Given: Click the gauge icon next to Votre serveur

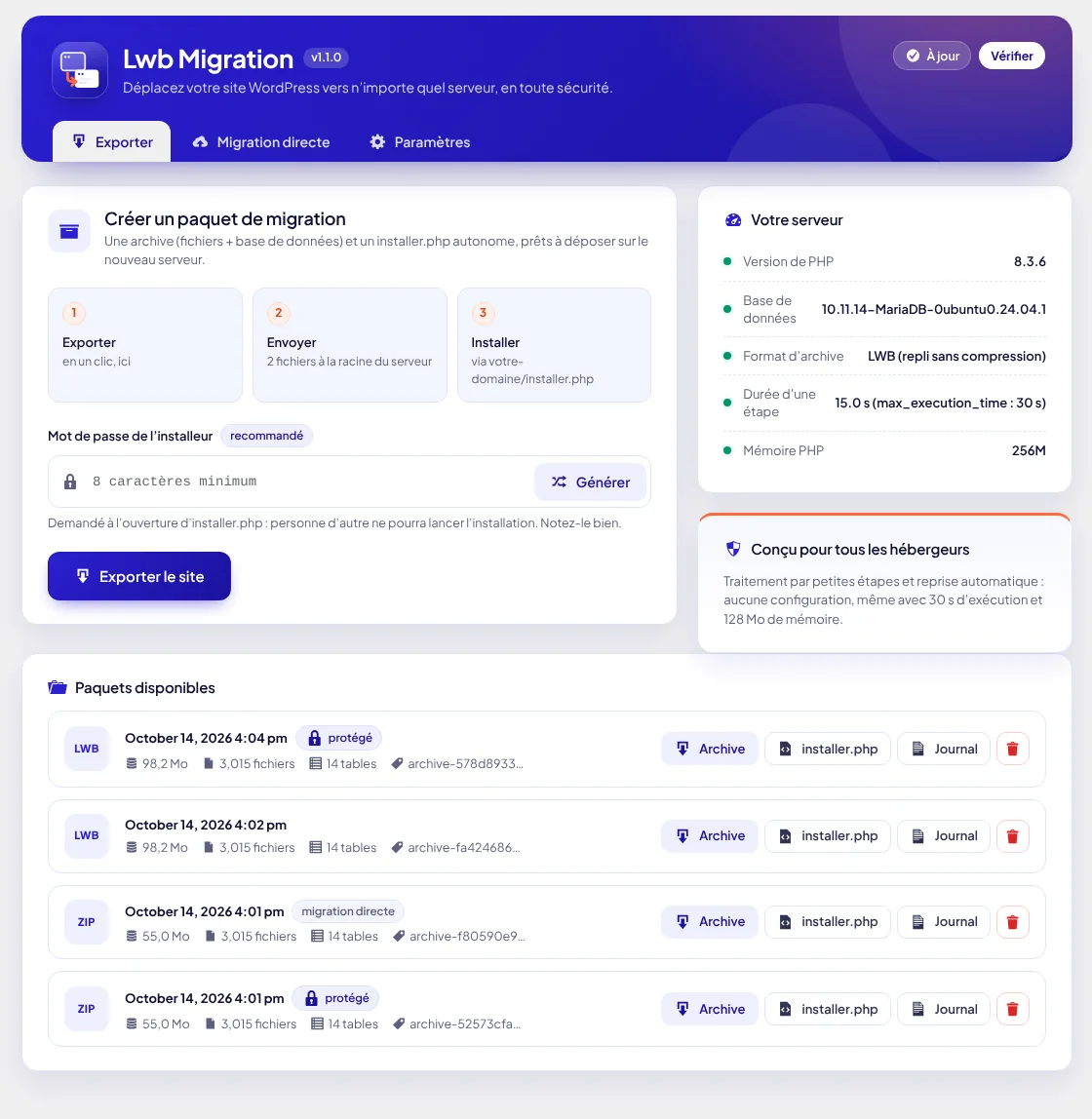Looking at the screenshot, I should pos(733,220).
